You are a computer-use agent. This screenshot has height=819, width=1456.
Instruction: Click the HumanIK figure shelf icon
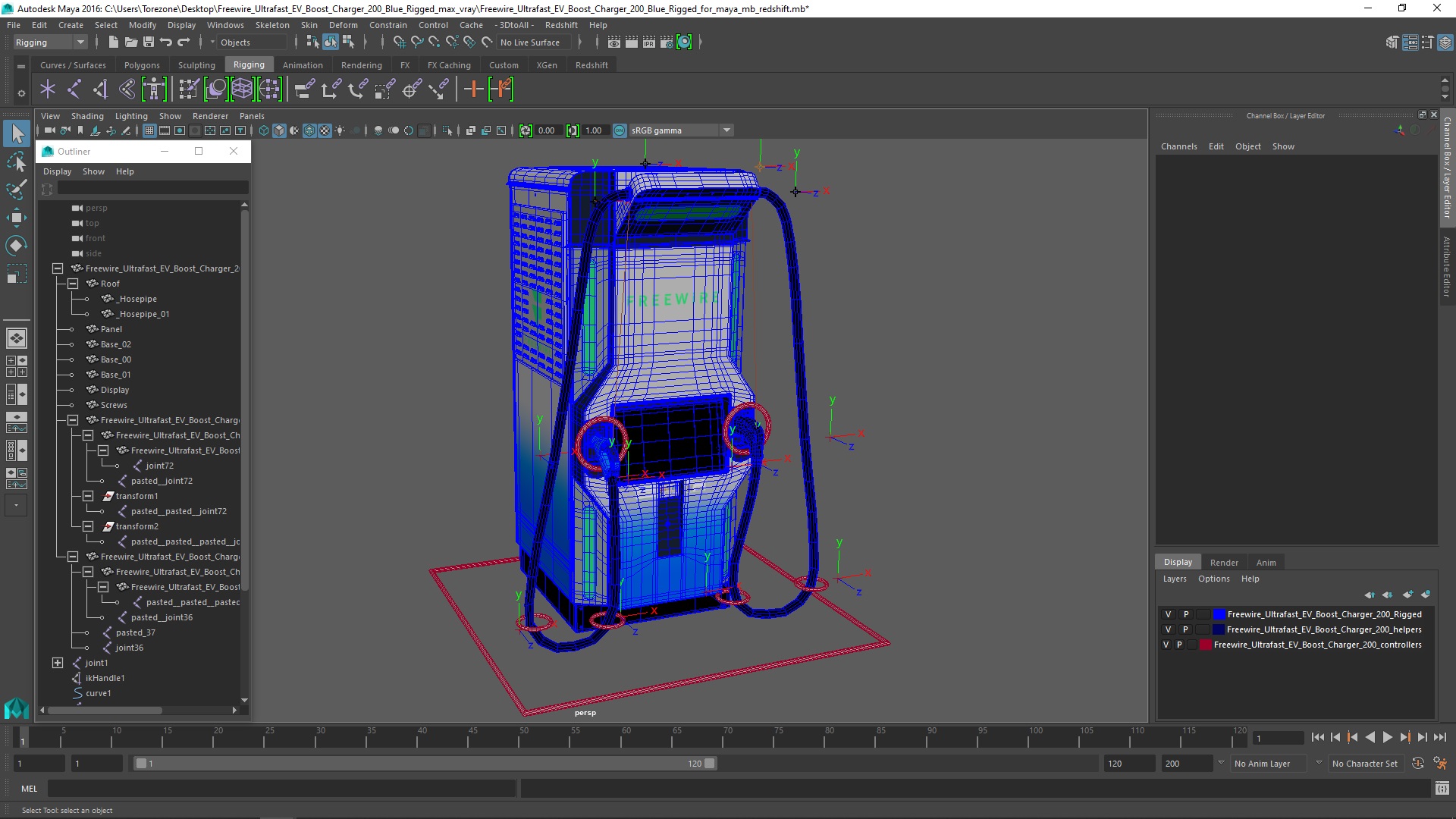(154, 89)
